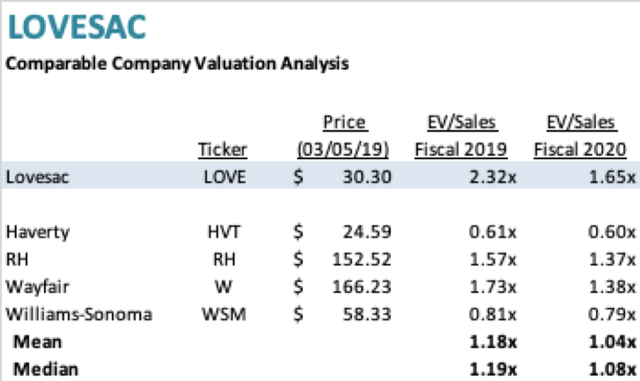Image resolution: width=640 pixels, height=381 pixels.
Task: Click the 1.19x Fiscal 2019 median value
Action: click(x=493, y=370)
